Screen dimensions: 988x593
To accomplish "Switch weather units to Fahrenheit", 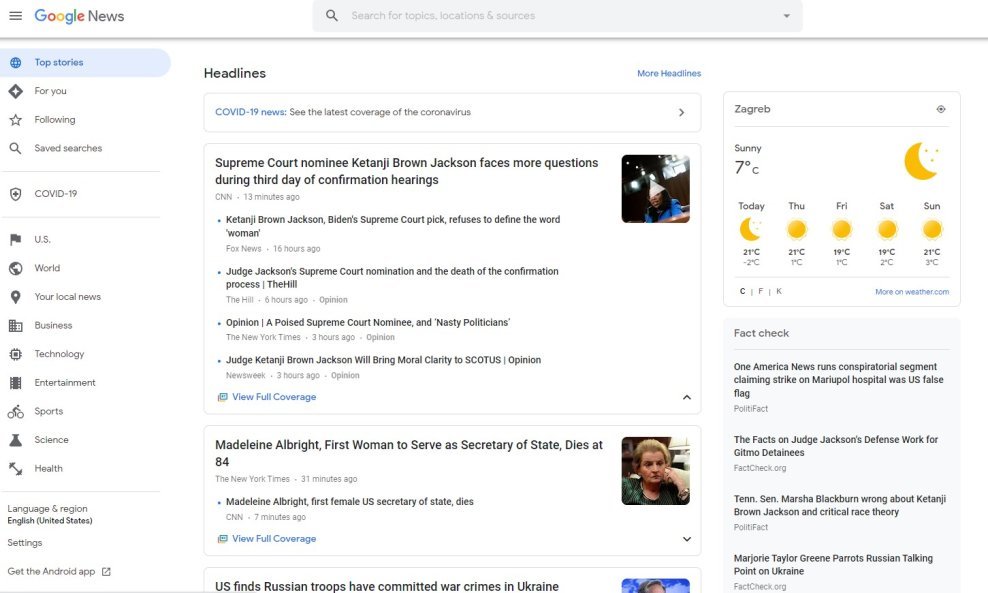I will click(x=761, y=291).
